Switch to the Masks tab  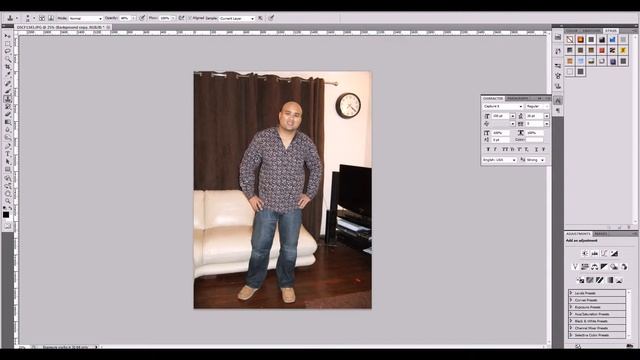[x=600, y=234]
